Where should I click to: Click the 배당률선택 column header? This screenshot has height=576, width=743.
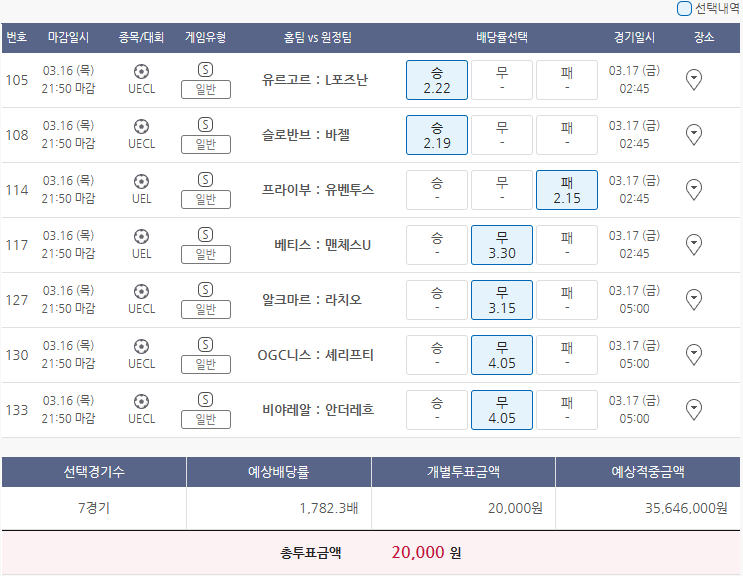coord(502,37)
